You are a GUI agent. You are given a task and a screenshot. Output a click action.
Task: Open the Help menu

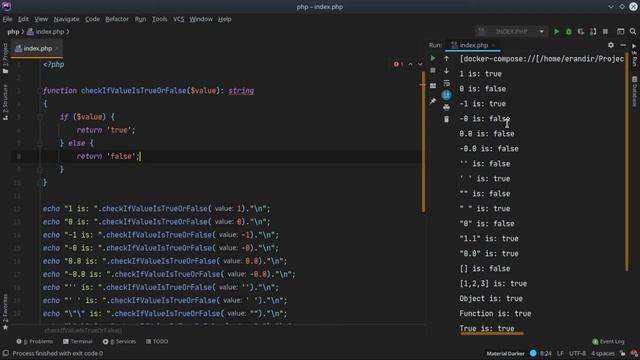(224, 19)
